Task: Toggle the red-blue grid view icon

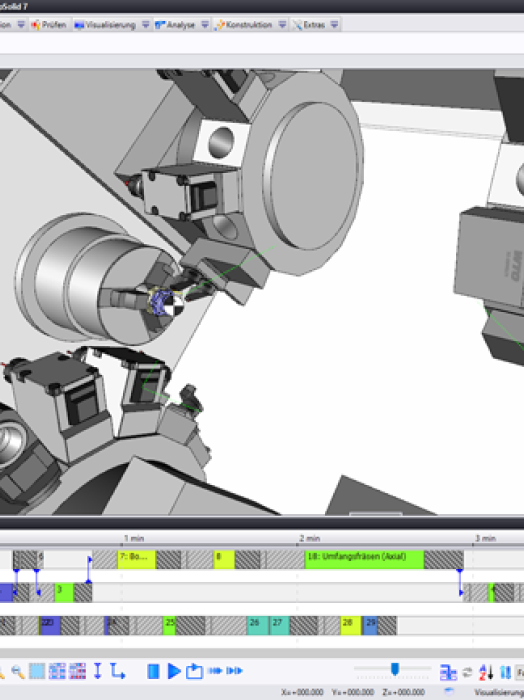Action: [77, 671]
